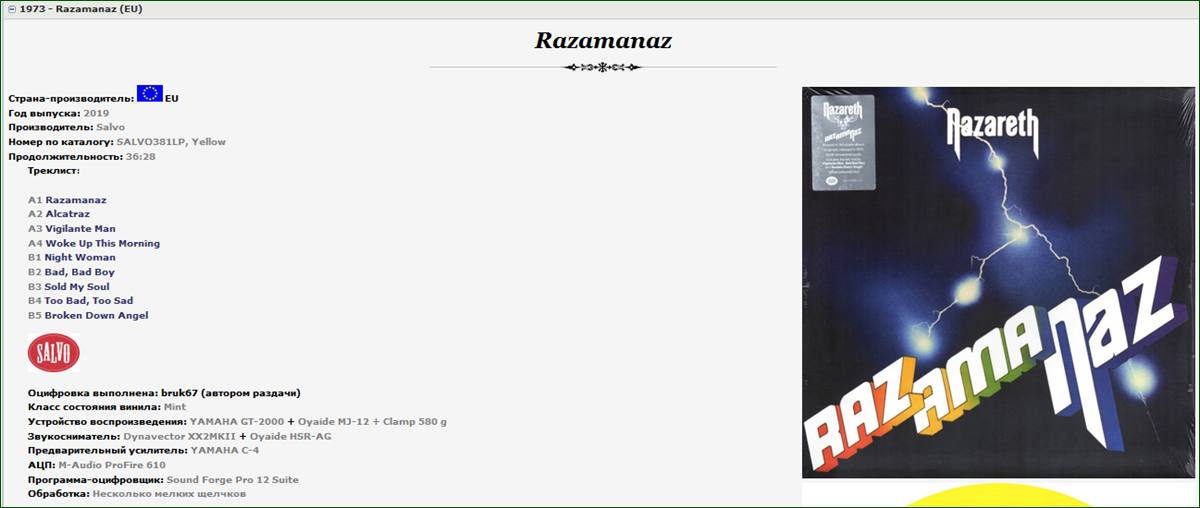Image resolution: width=1200 pixels, height=508 pixels.
Task: Click the release year value 2019
Action: (97, 113)
